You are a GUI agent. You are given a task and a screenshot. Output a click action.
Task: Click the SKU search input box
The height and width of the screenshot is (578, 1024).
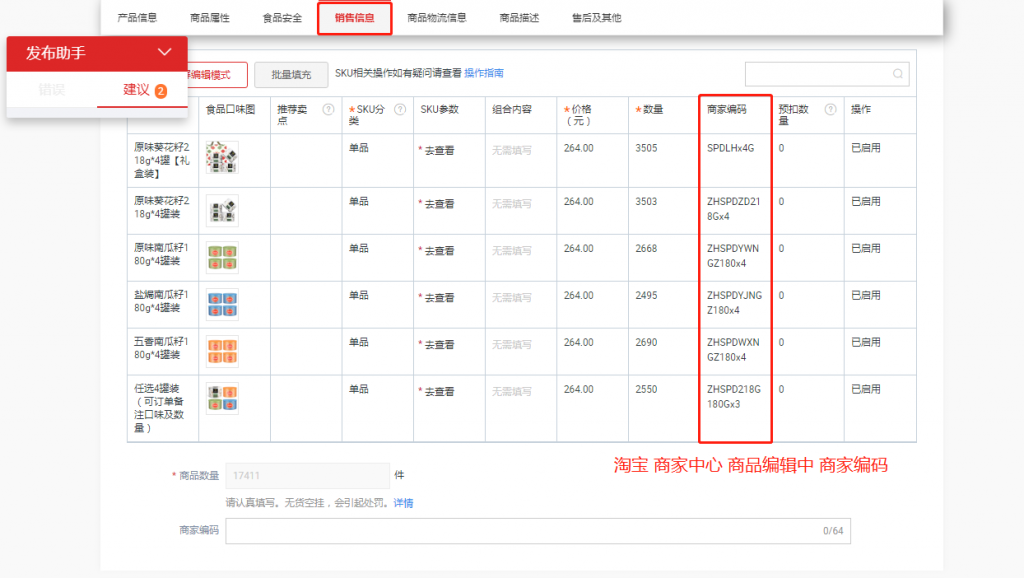pyautogui.click(x=817, y=74)
